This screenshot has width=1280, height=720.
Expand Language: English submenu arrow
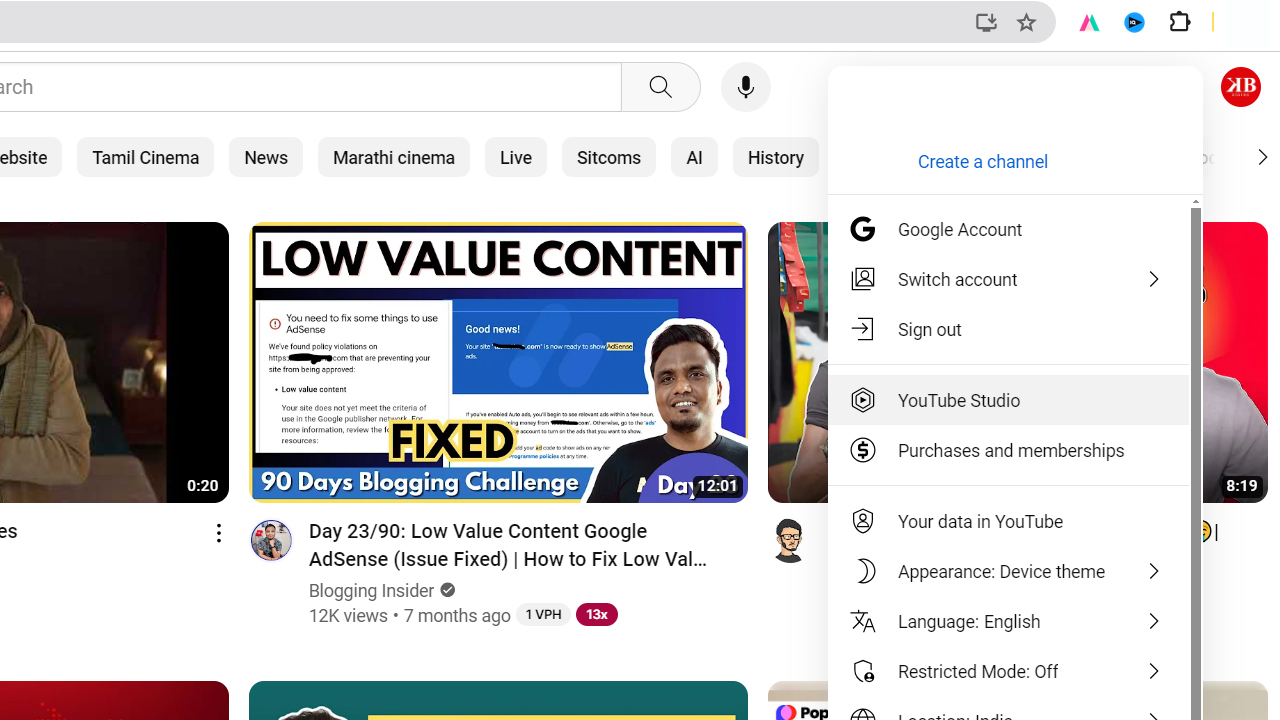1153,621
